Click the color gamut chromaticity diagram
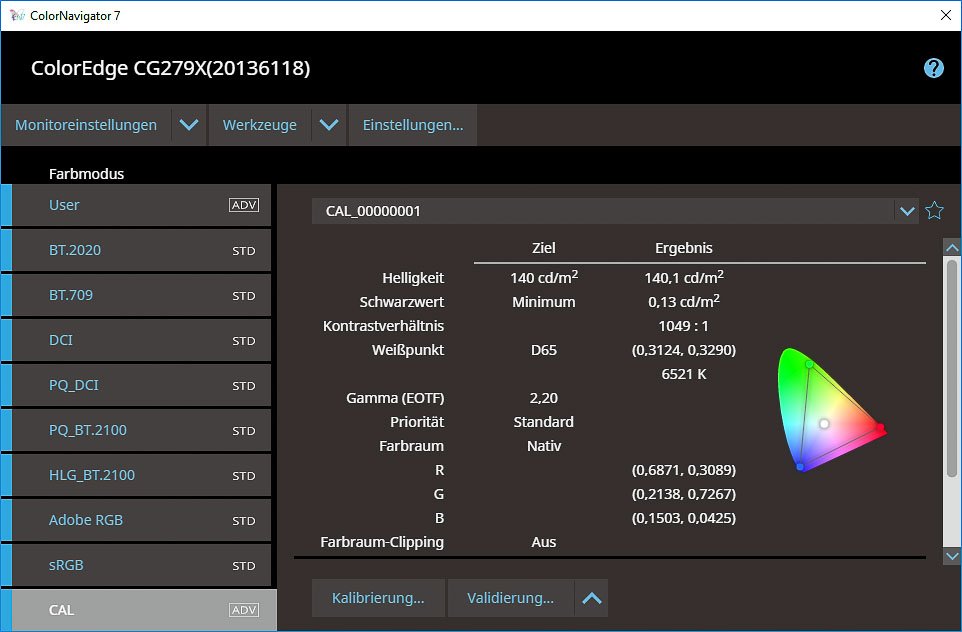The height and width of the screenshot is (632, 962). point(831,409)
